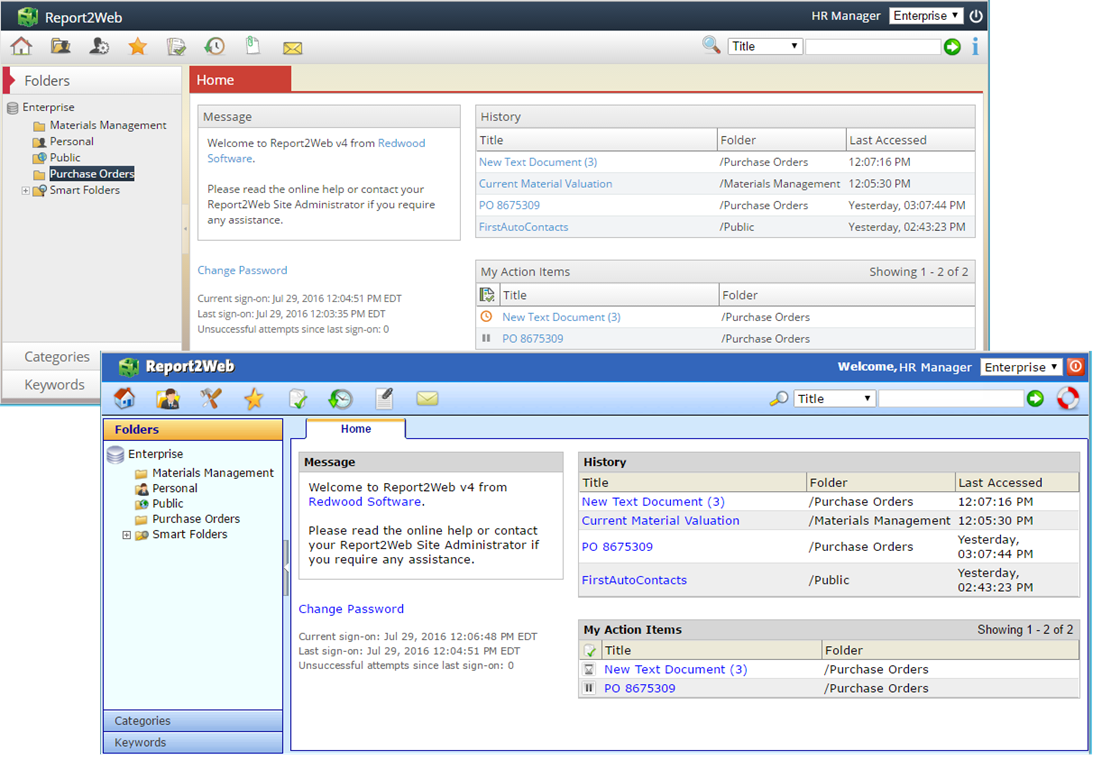Click the envelope mail icon in upper toolbar
The height and width of the screenshot is (769, 1111).
[x=292, y=47]
